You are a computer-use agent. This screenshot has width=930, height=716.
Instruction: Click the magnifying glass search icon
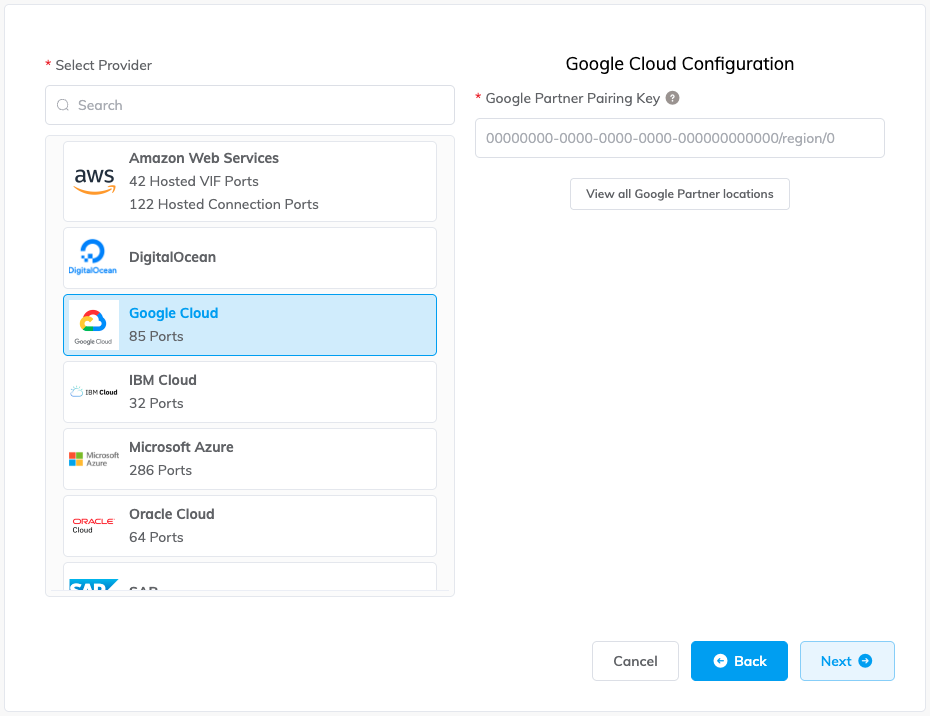63,105
